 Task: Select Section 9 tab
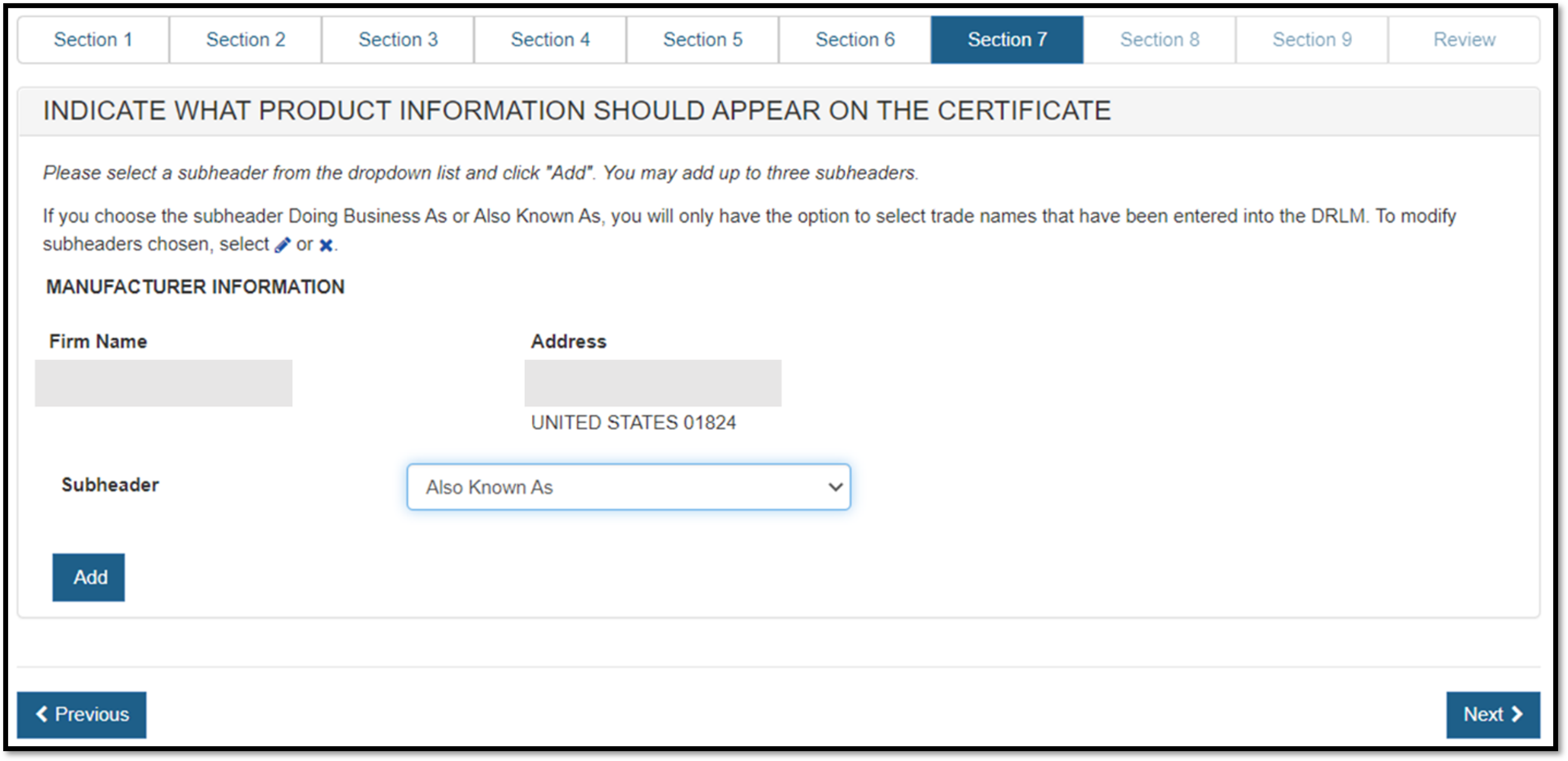pyautogui.click(x=1312, y=40)
